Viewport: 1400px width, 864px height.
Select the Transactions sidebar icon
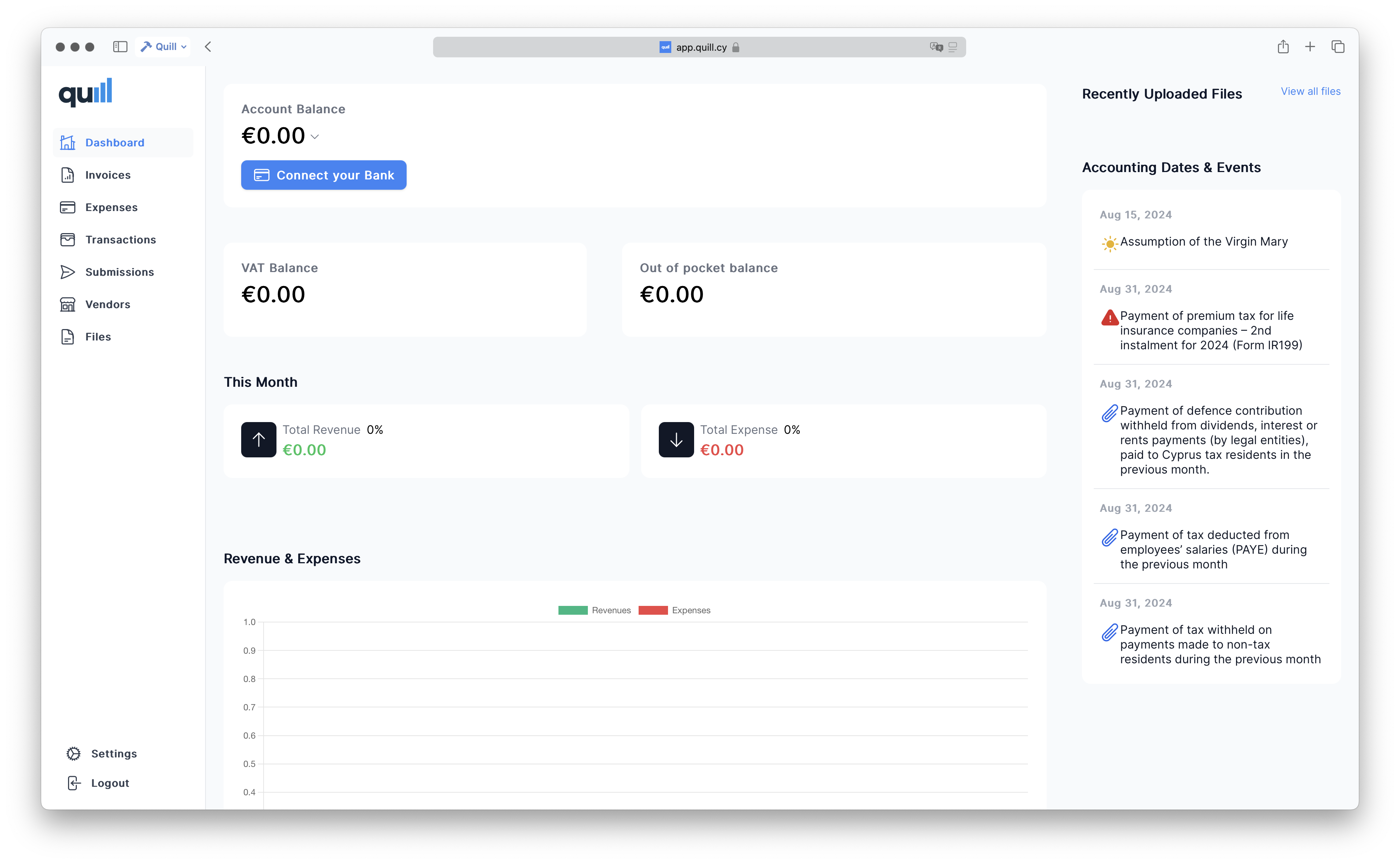click(x=67, y=239)
